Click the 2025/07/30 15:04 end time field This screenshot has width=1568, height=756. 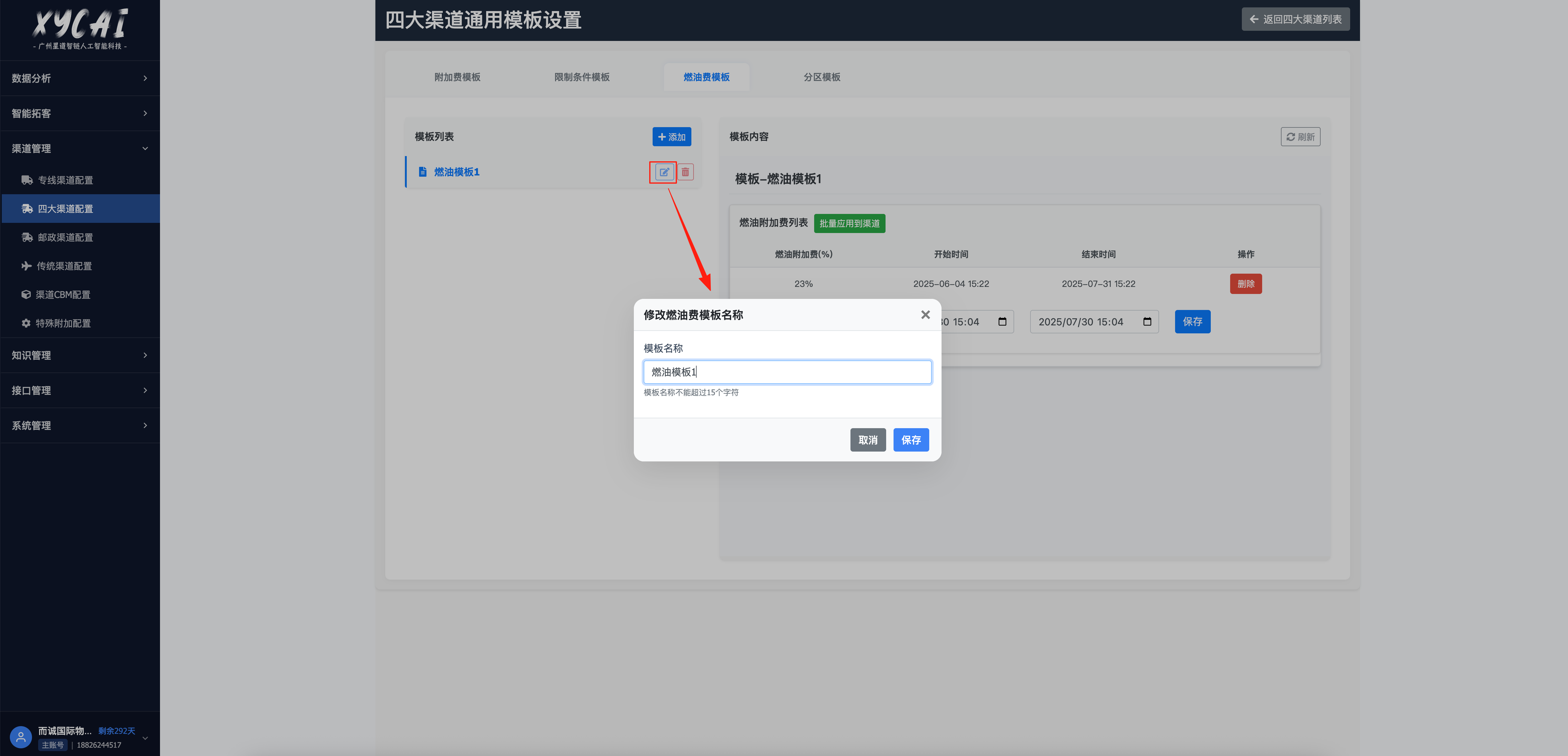point(1094,322)
